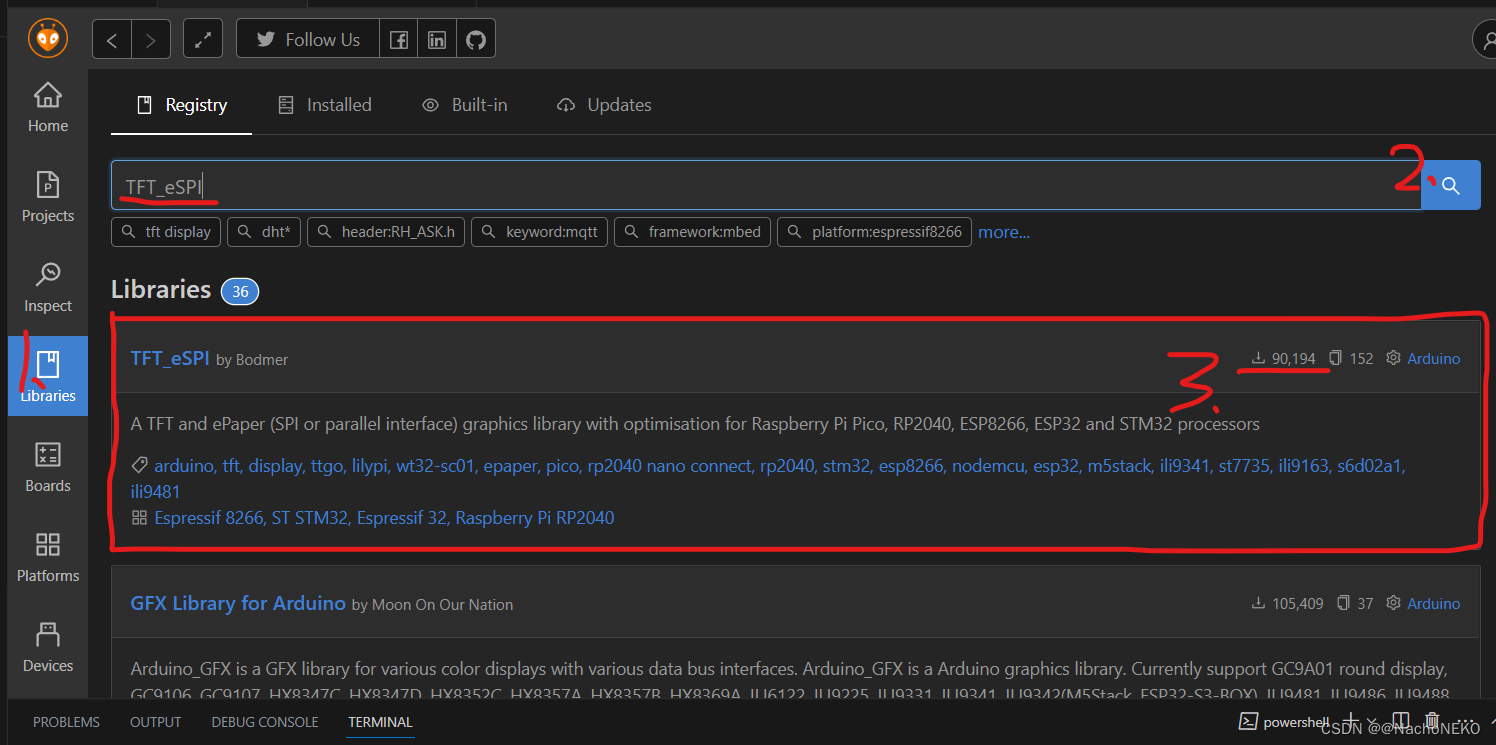Open the Facebook icon link
Viewport: 1496px width, 745px height.
point(398,40)
